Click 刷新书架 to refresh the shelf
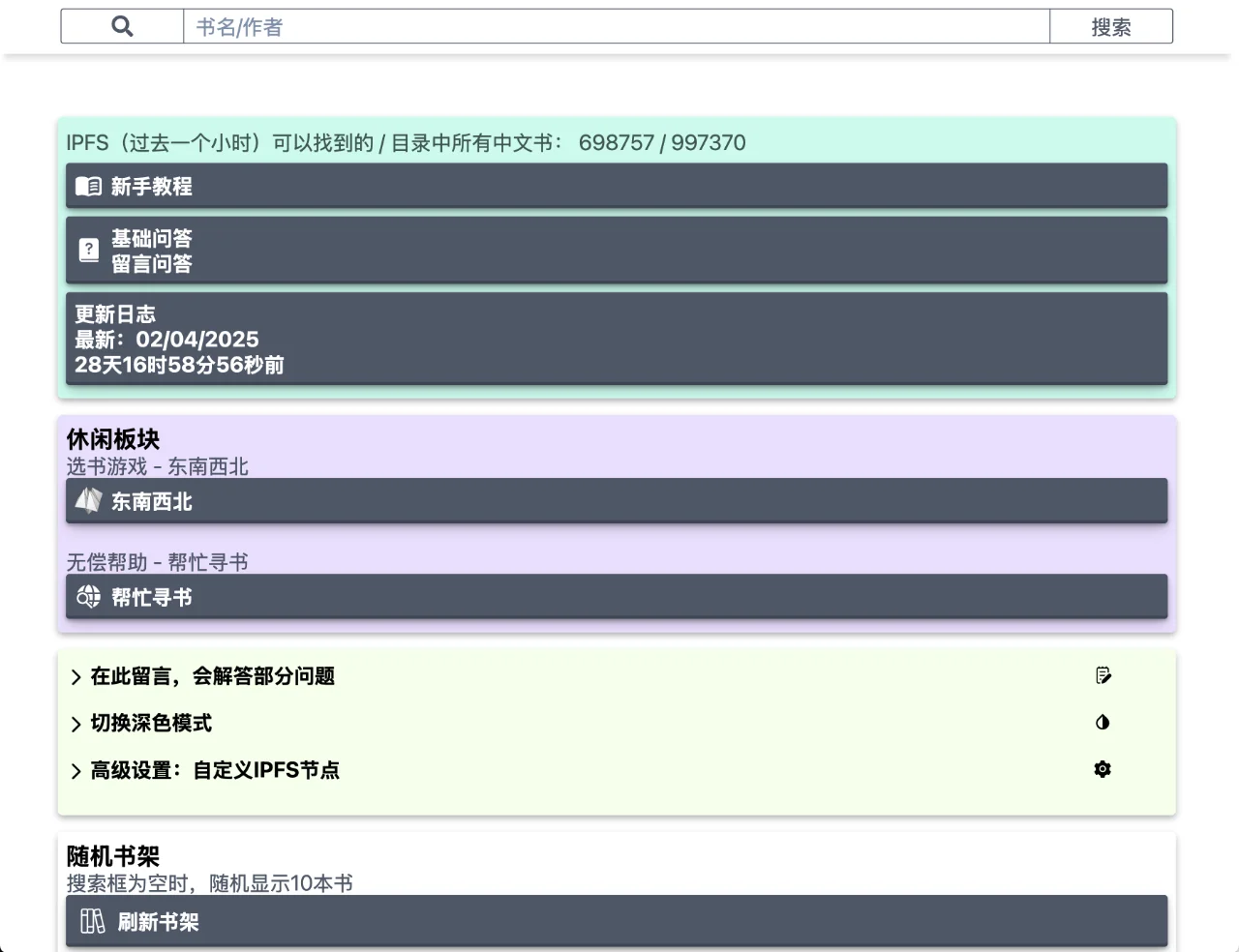 tap(617, 921)
